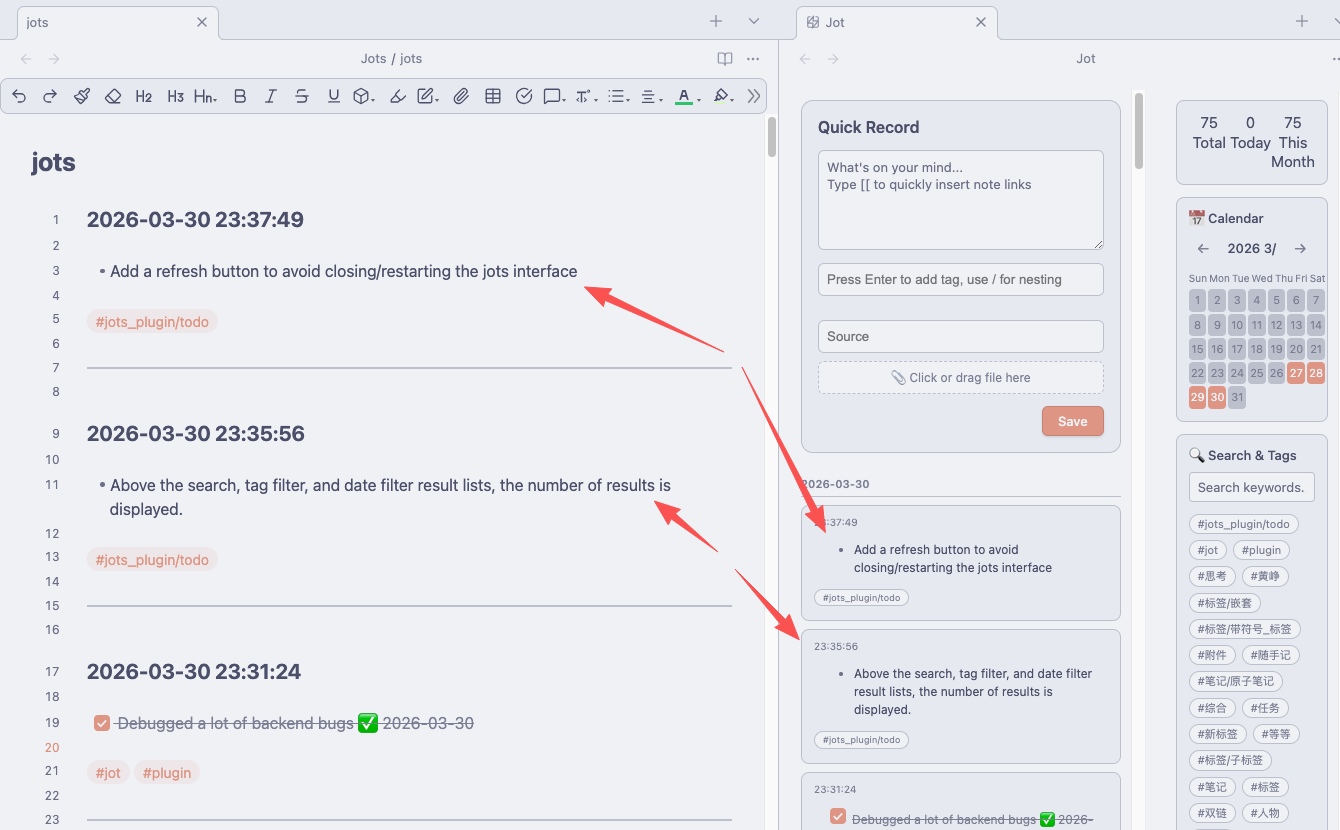Filter by #jots_plugin/todo in Search & Tags
This screenshot has width=1340, height=830.
point(1243,524)
